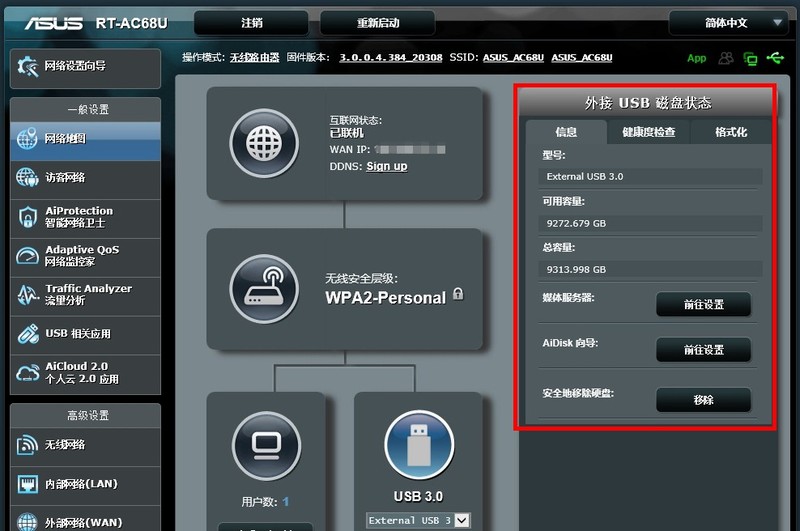Click the 高级设置 section header
800x531 pixels.
[86, 416]
